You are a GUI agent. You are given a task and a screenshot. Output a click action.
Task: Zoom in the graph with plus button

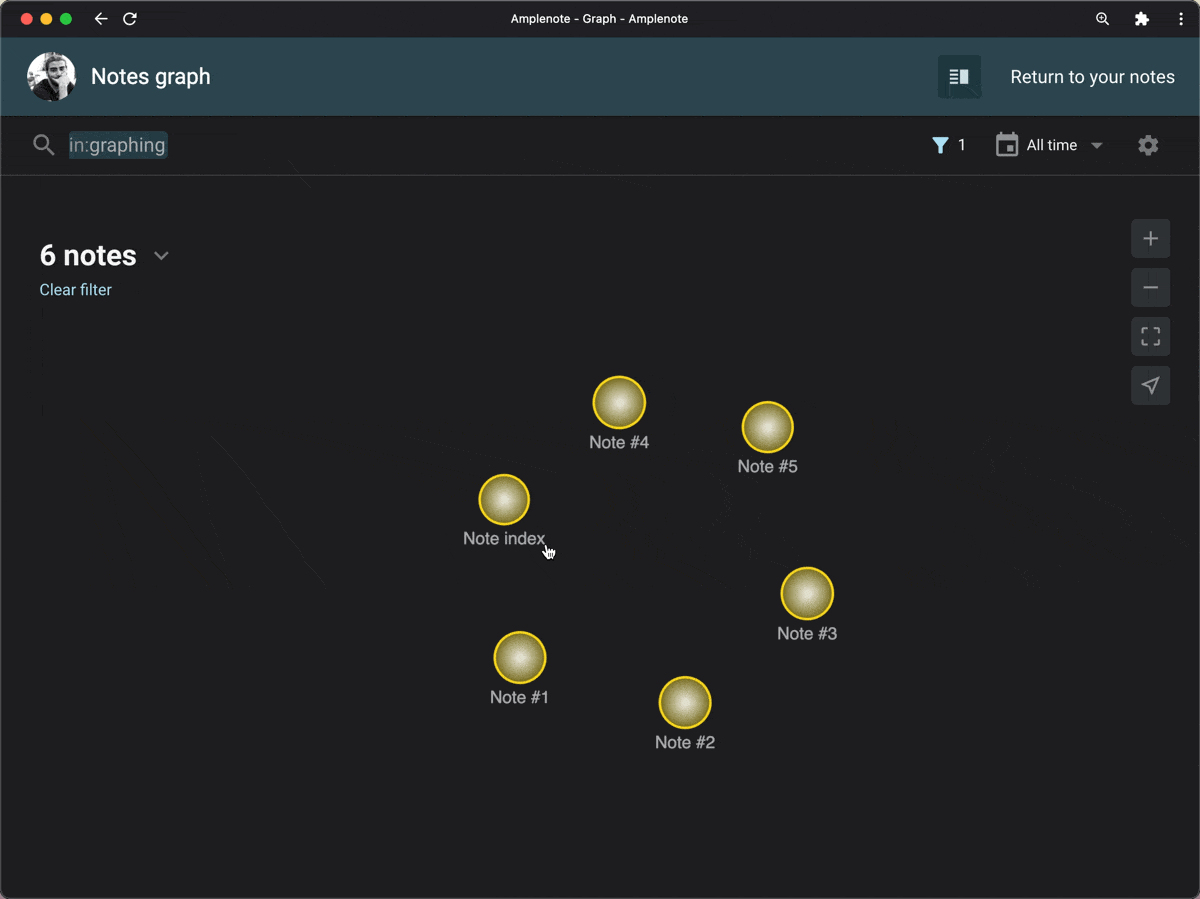point(1151,239)
